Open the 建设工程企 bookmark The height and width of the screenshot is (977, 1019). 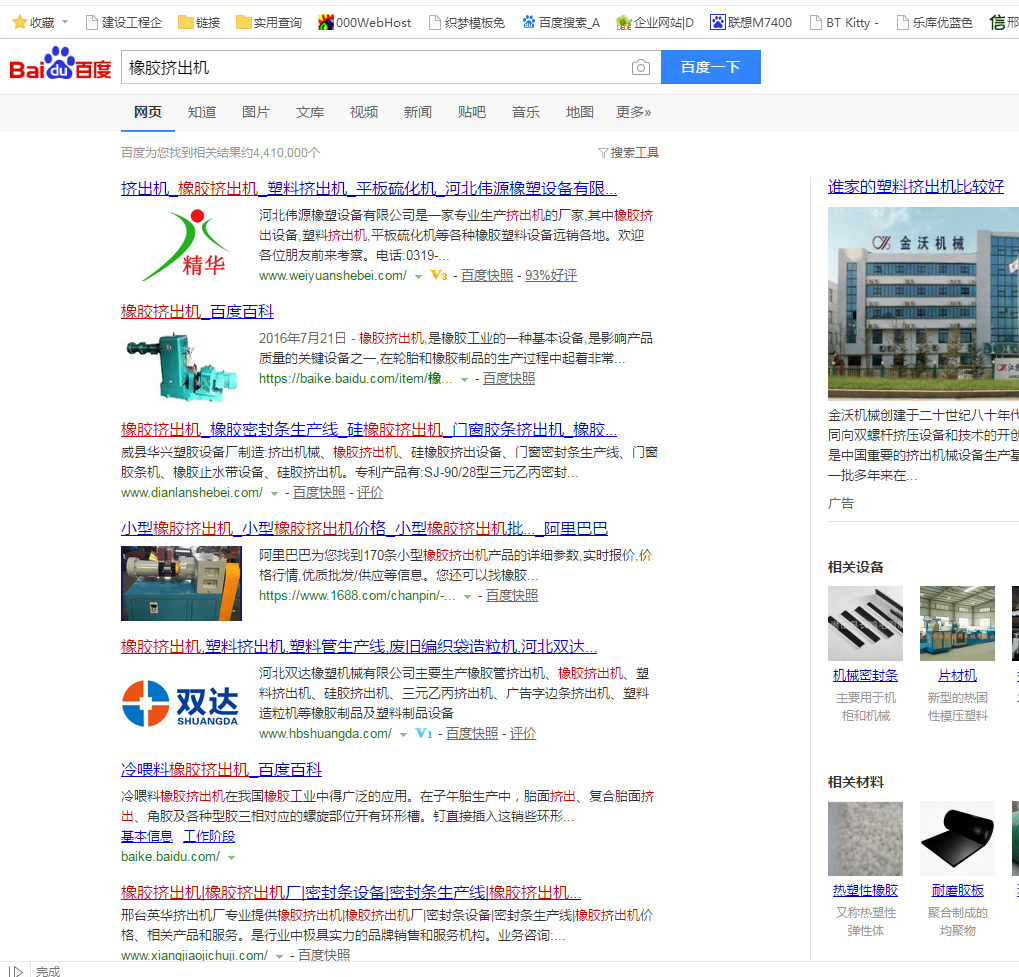pyautogui.click(x=124, y=23)
